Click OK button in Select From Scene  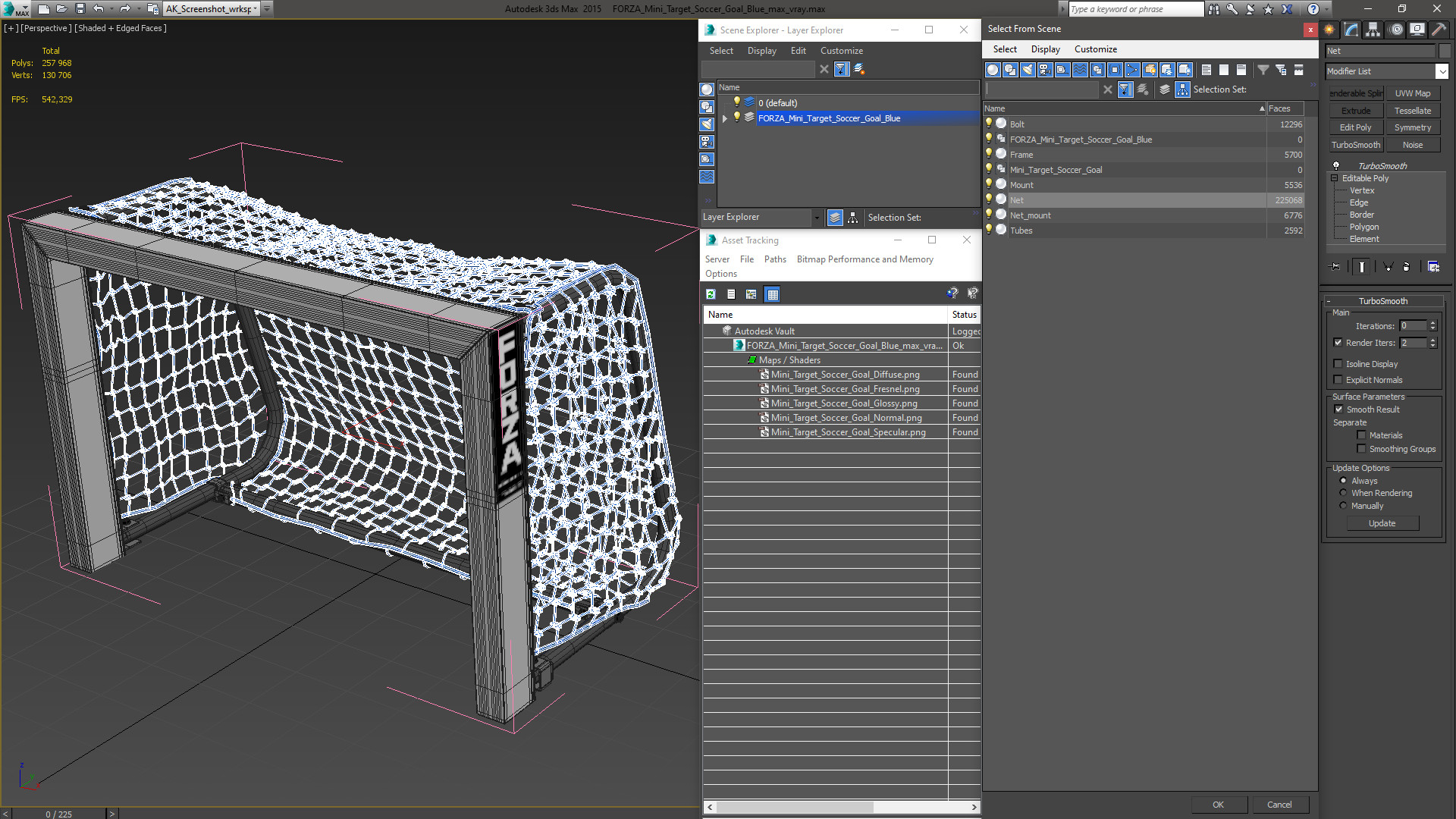[1218, 805]
